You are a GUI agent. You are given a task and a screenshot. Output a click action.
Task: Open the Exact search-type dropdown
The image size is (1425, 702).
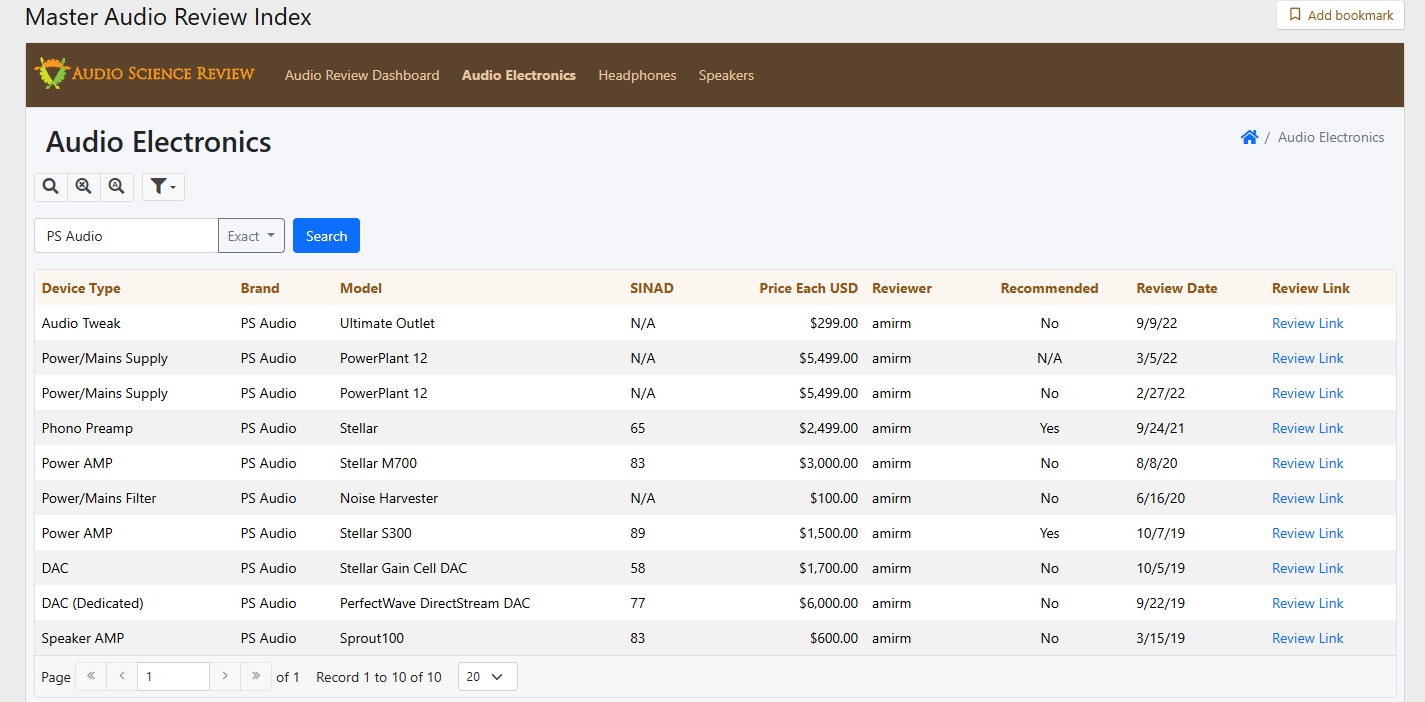[251, 236]
